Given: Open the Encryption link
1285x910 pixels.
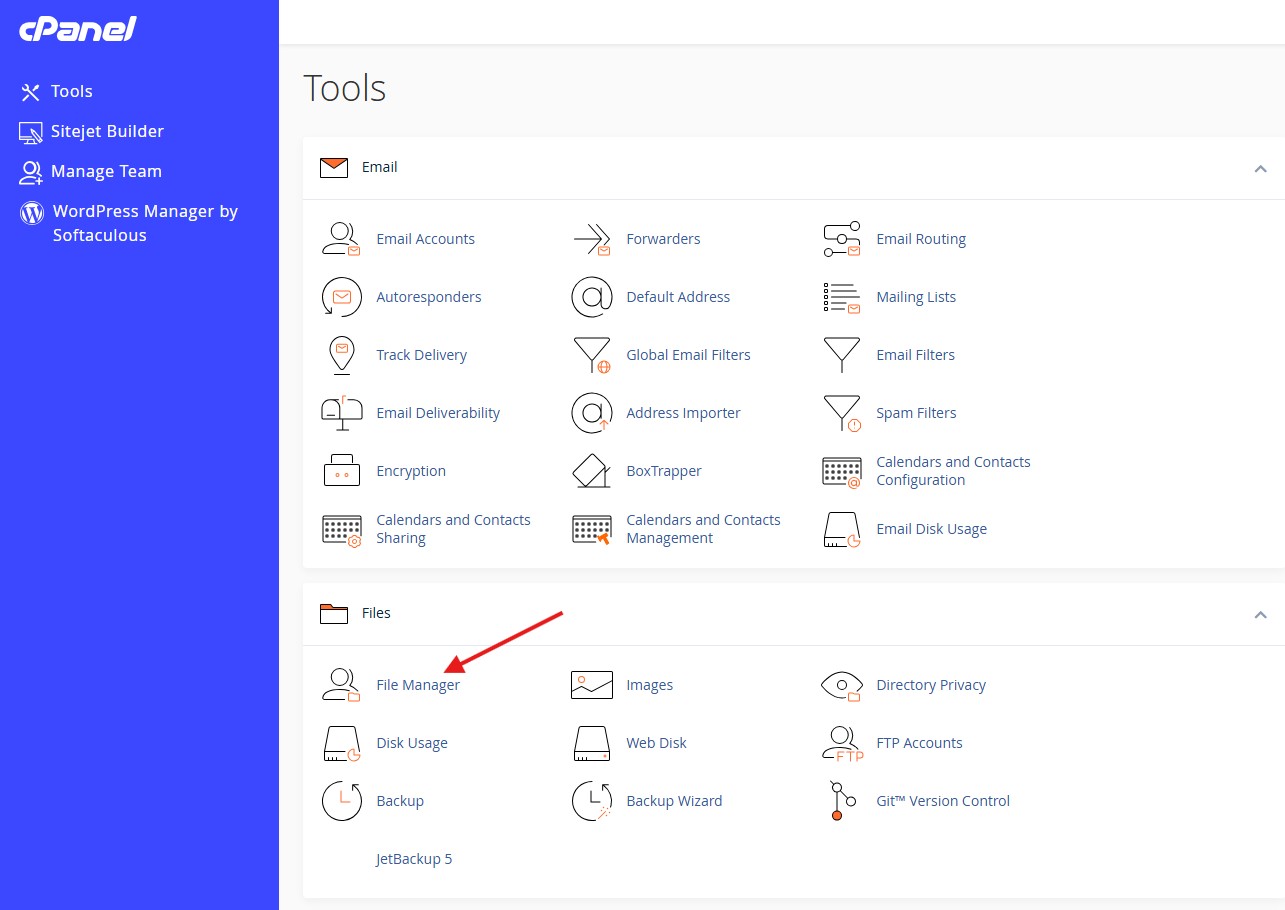Looking at the screenshot, I should click(x=411, y=471).
